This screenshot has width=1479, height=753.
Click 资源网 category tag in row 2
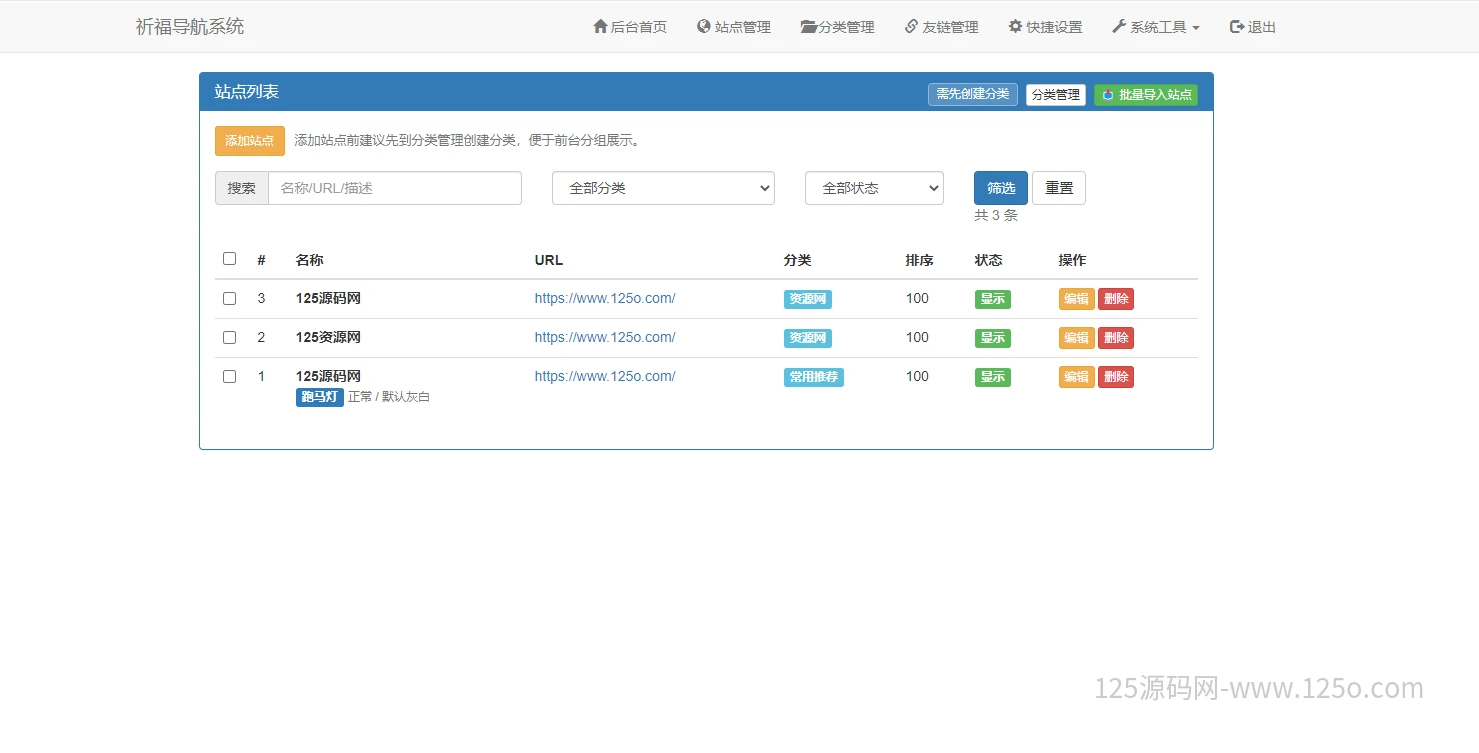coord(808,338)
